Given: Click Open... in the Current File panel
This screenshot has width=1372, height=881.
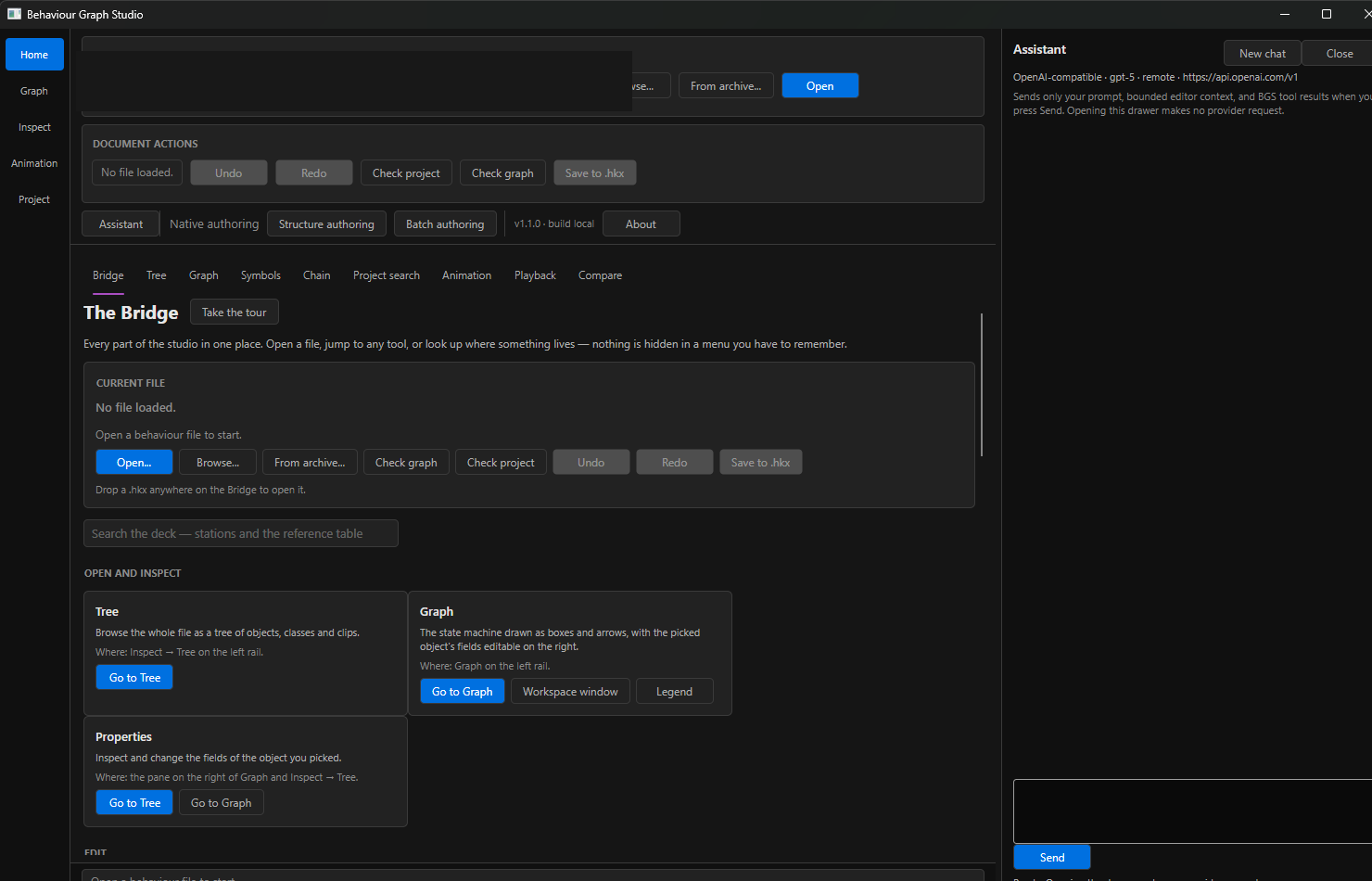Looking at the screenshot, I should 134,462.
